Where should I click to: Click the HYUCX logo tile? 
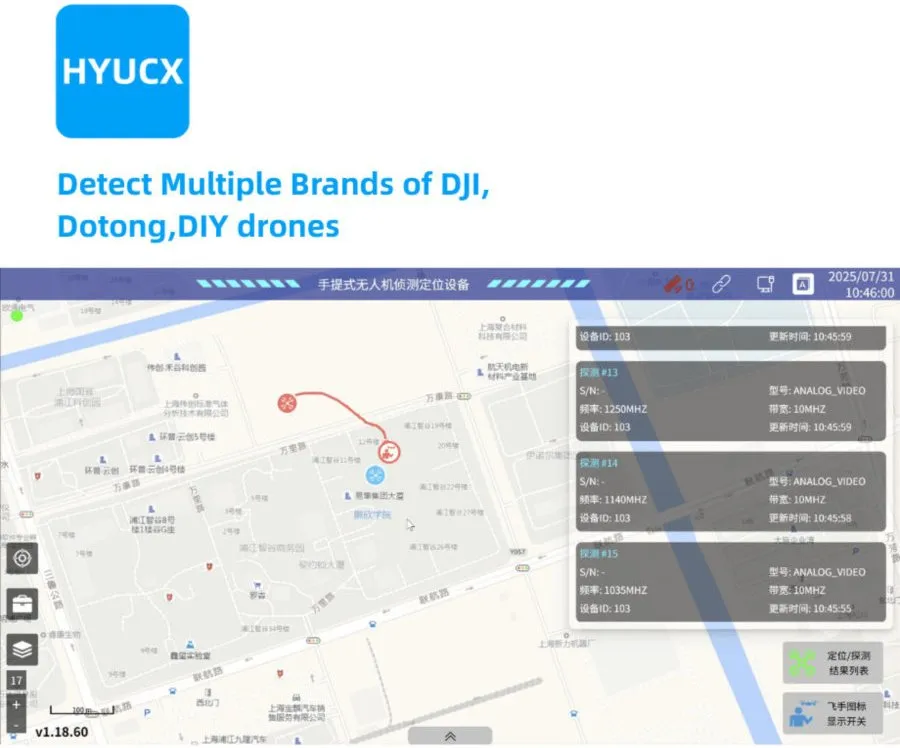click(122, 71)
